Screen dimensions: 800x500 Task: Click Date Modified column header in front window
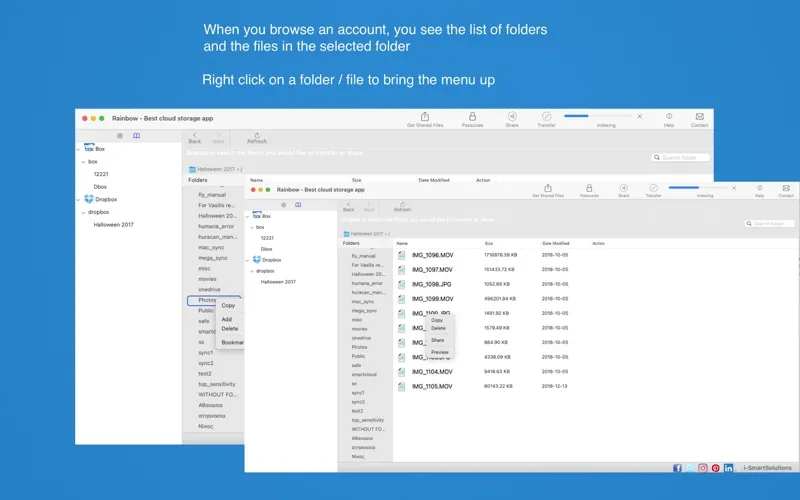556,243
